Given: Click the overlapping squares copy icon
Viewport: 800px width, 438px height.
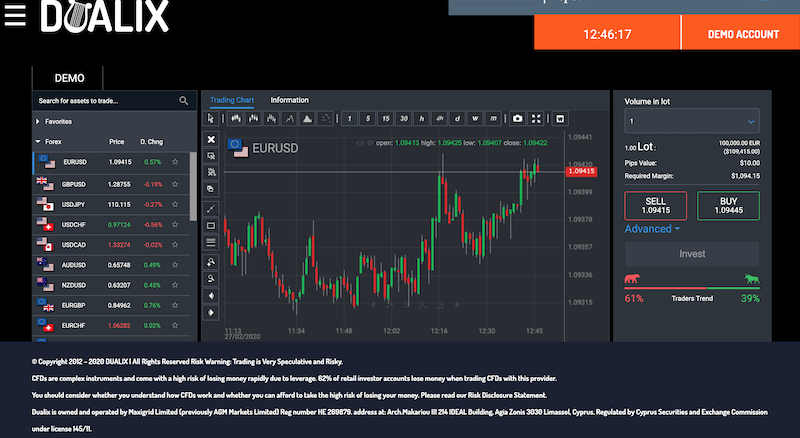Looking at the screenshot, I should pyautogui.click(x=211, y=189).
